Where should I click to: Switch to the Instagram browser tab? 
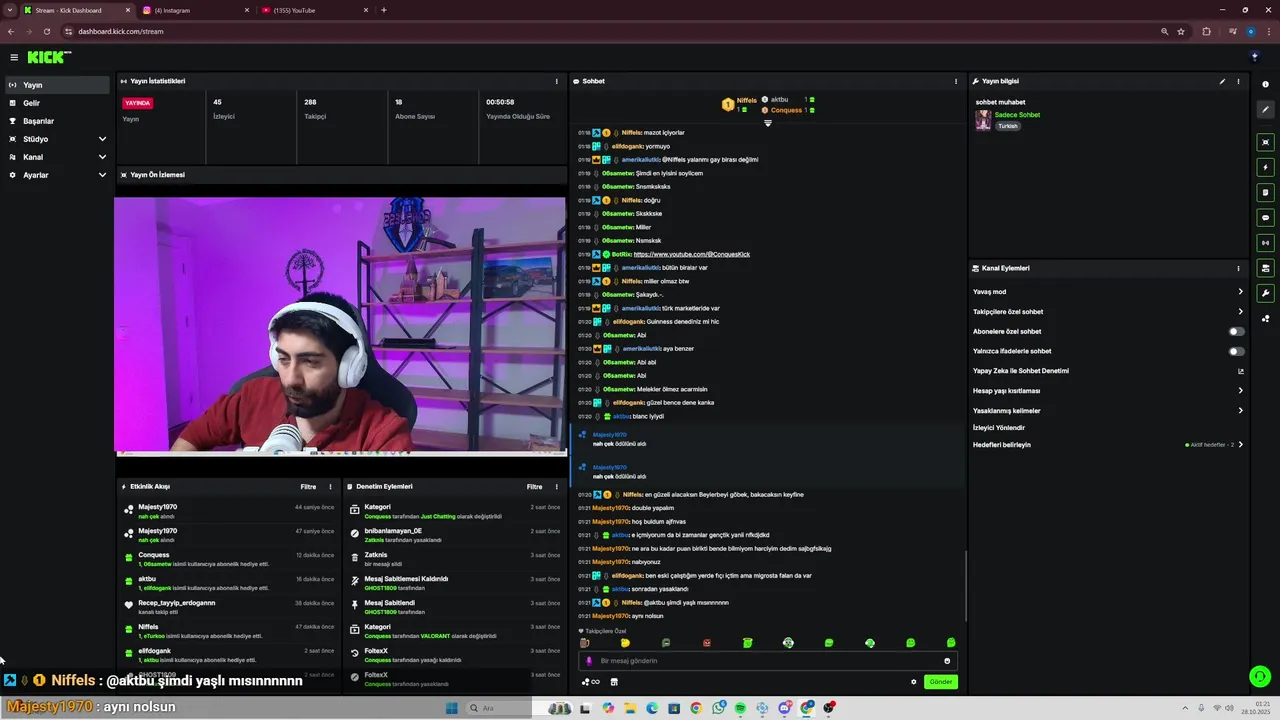click(x=196, y=10)
